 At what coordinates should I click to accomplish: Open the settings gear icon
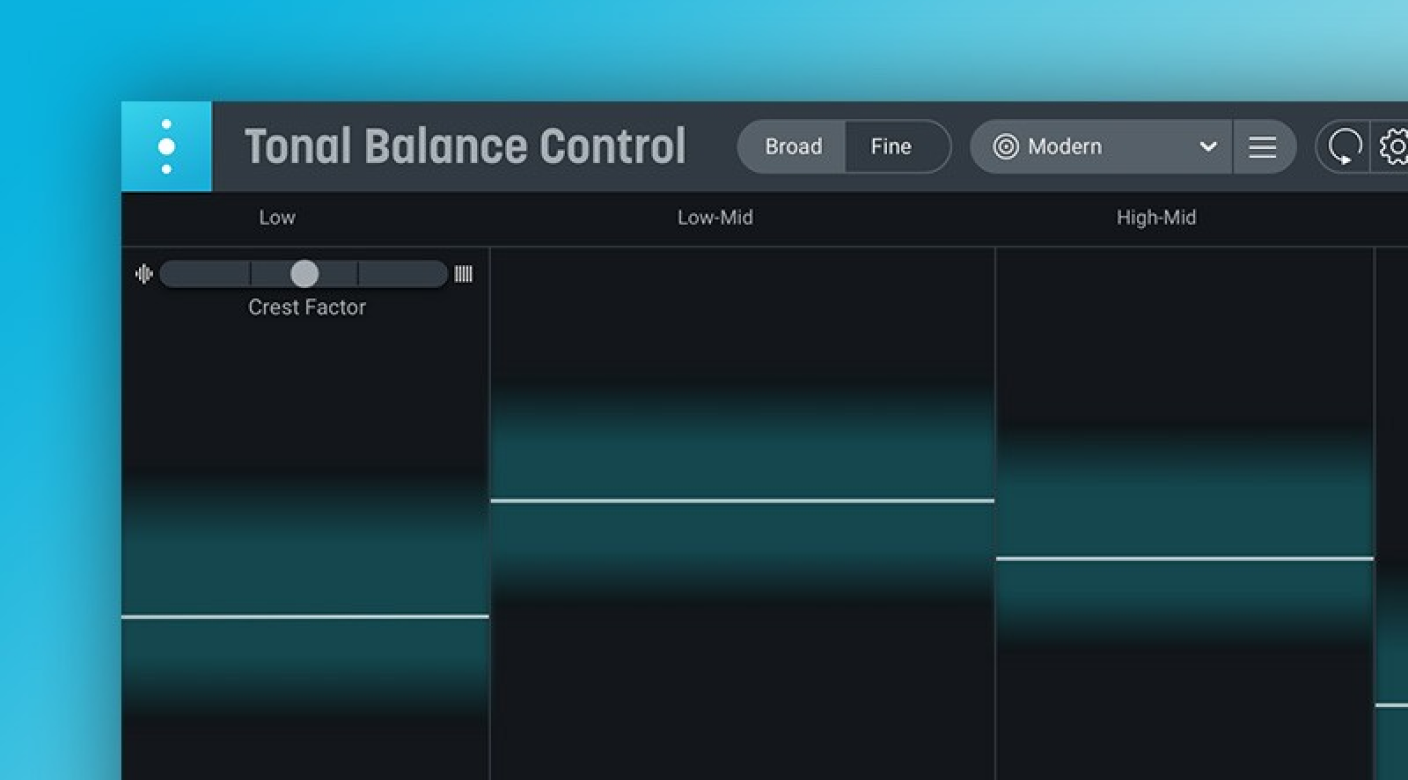[1394, 147]
